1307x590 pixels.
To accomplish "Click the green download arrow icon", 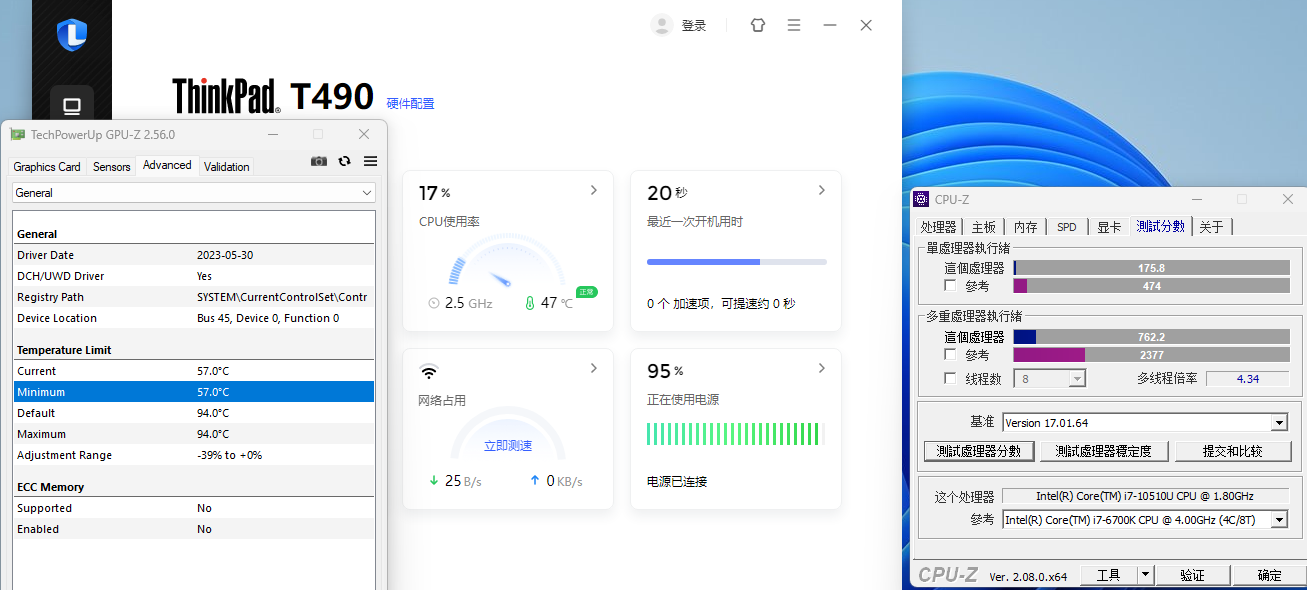I will pos(434,480).
